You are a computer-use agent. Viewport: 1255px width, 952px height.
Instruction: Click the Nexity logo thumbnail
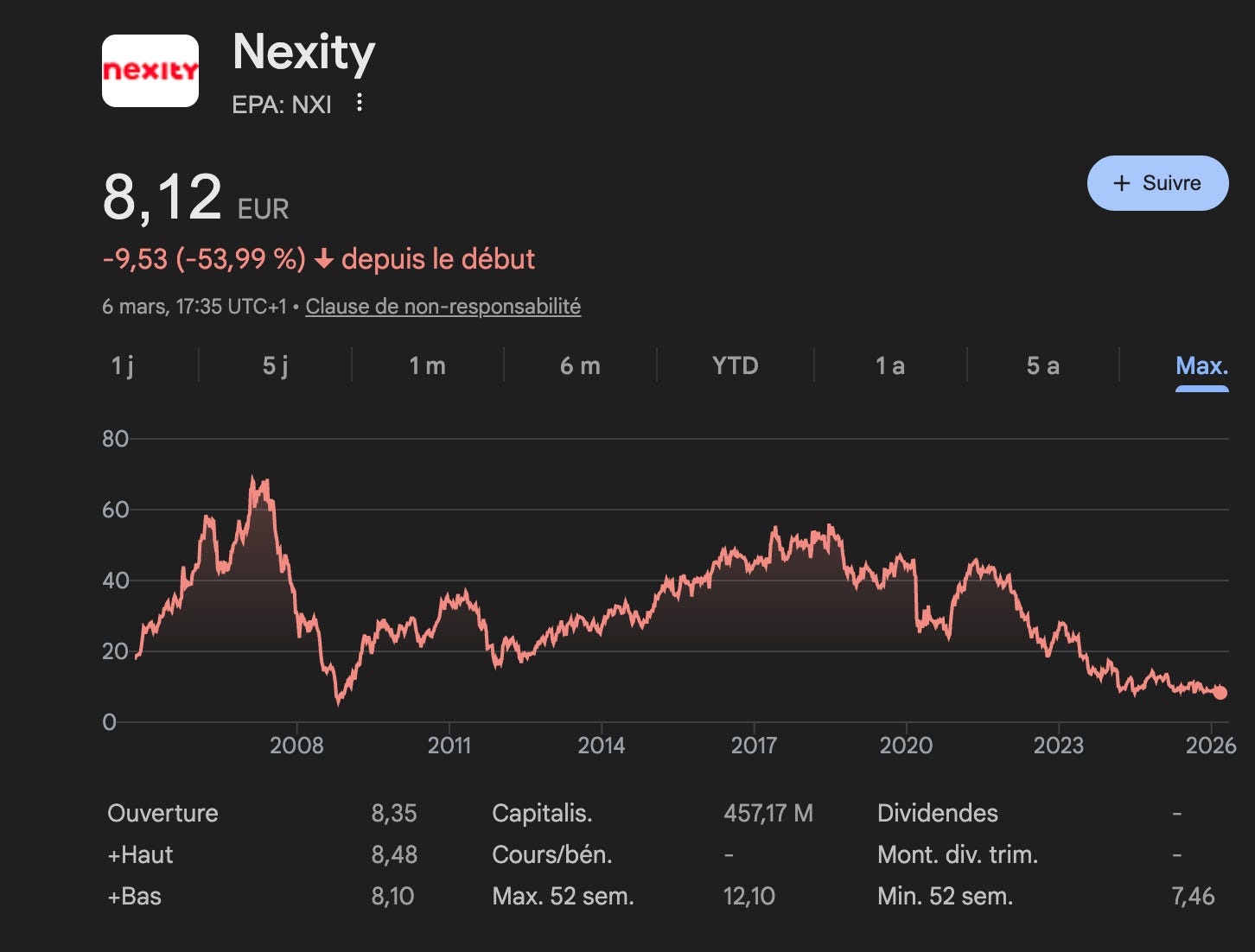(150, 71)
